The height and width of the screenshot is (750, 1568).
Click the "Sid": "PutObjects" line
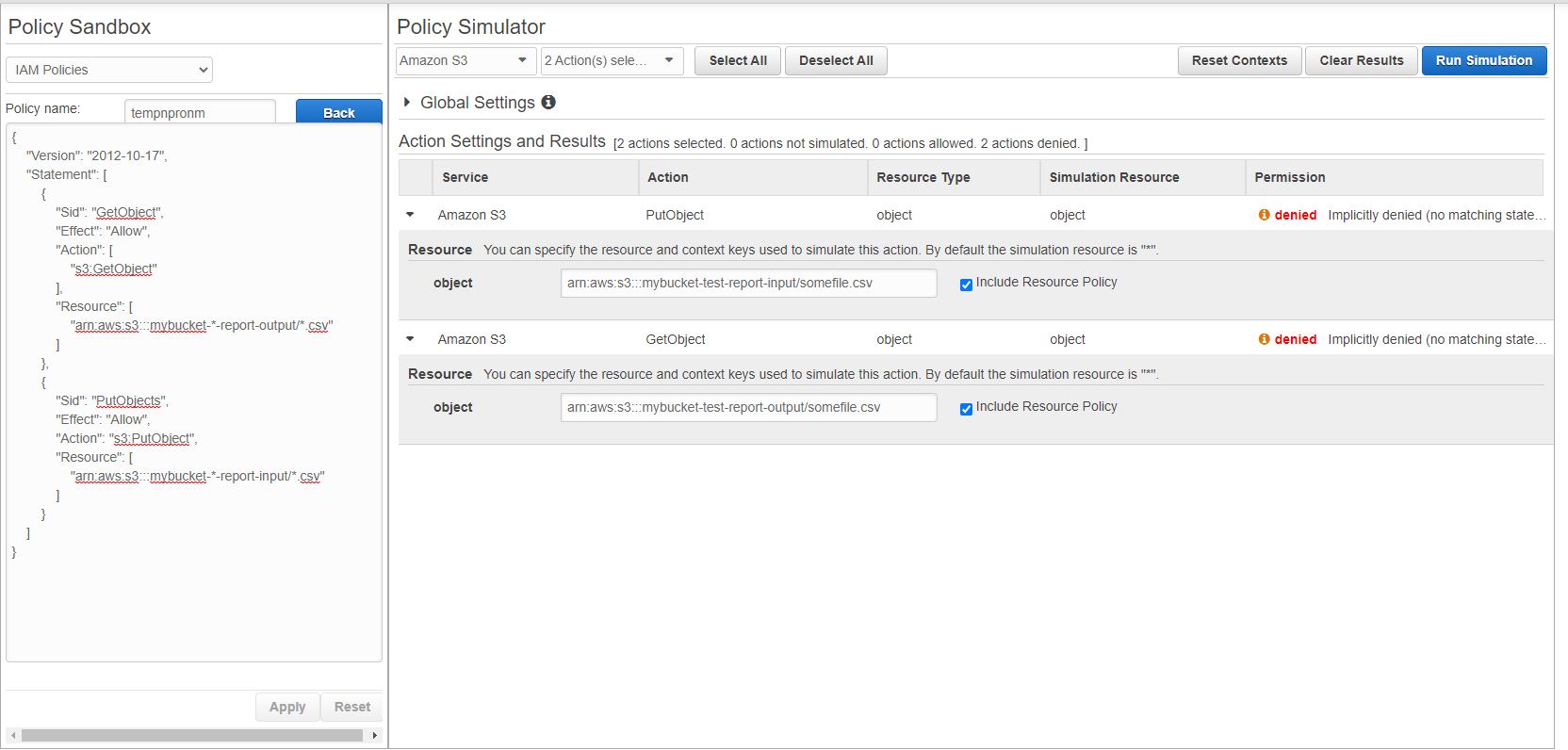[x=111, y=400]
